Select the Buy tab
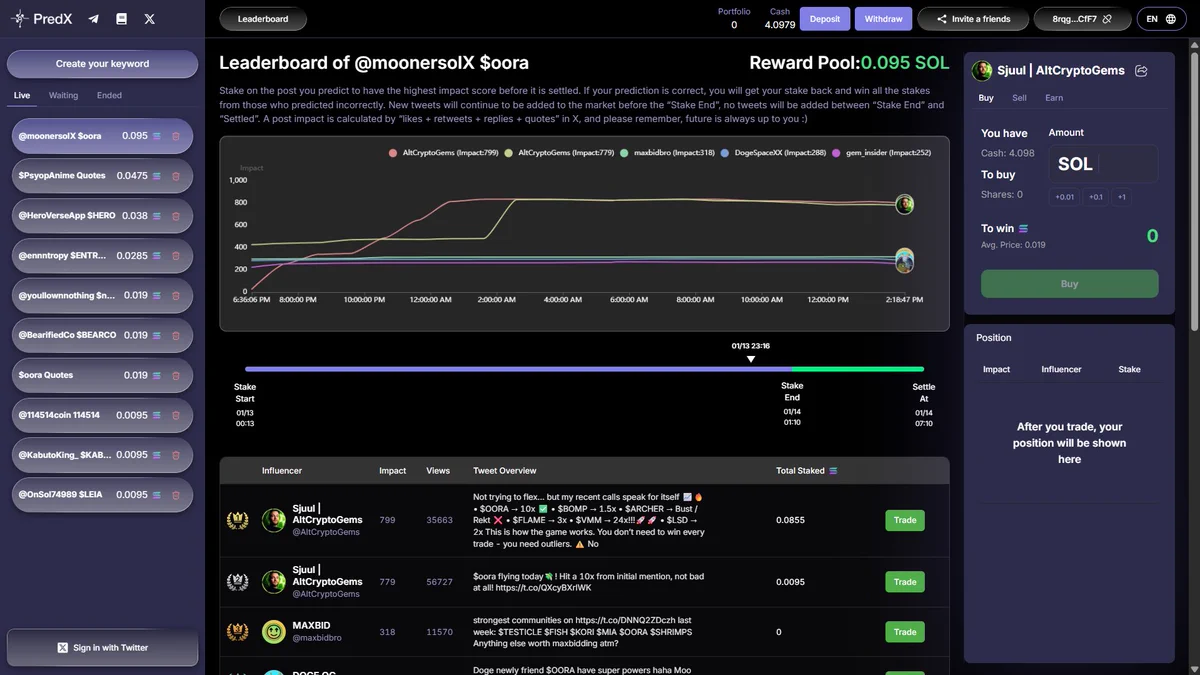The image size is (1200, 675). (x=986, y=98)
